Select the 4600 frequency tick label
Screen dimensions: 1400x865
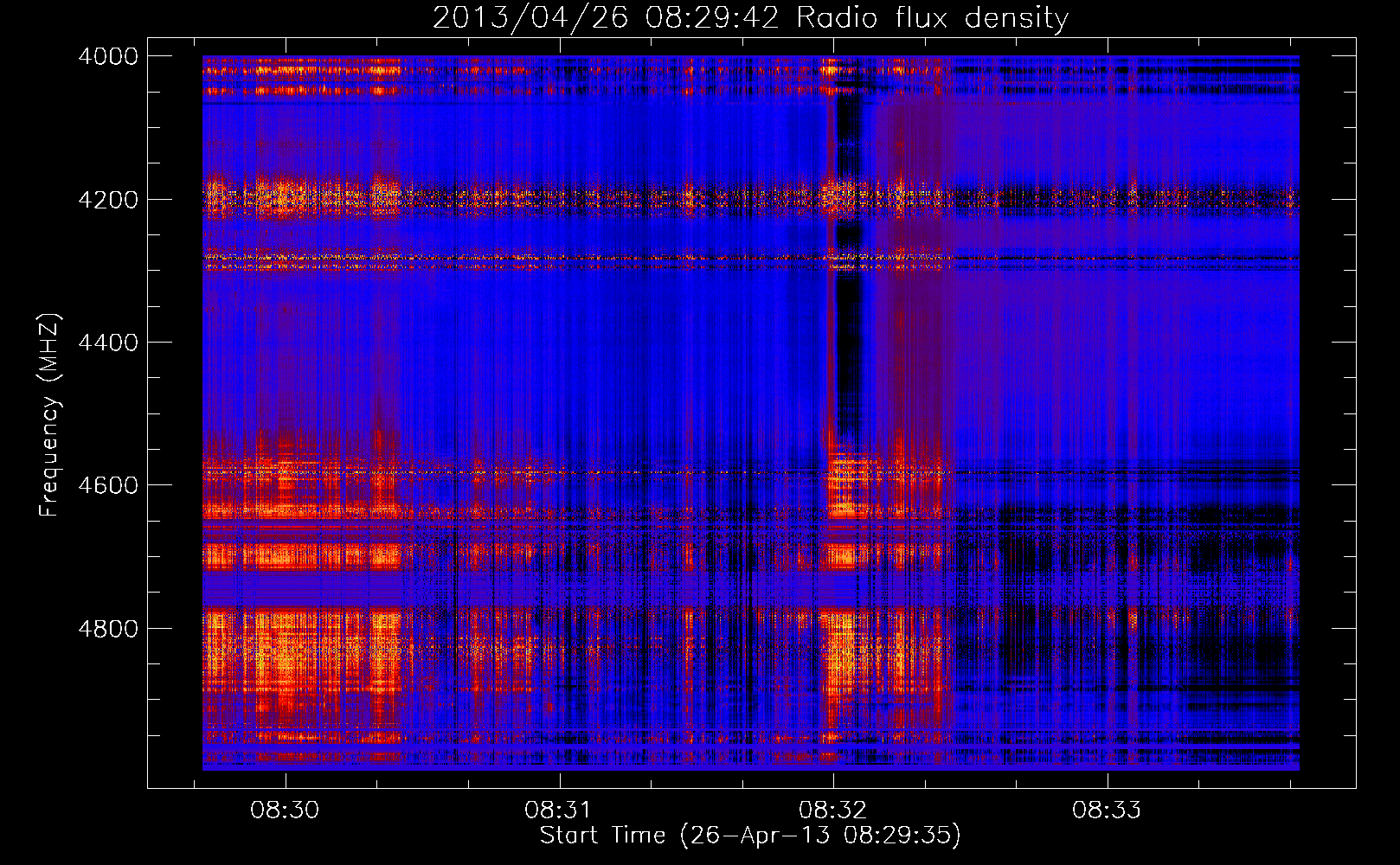coord(108,485)
